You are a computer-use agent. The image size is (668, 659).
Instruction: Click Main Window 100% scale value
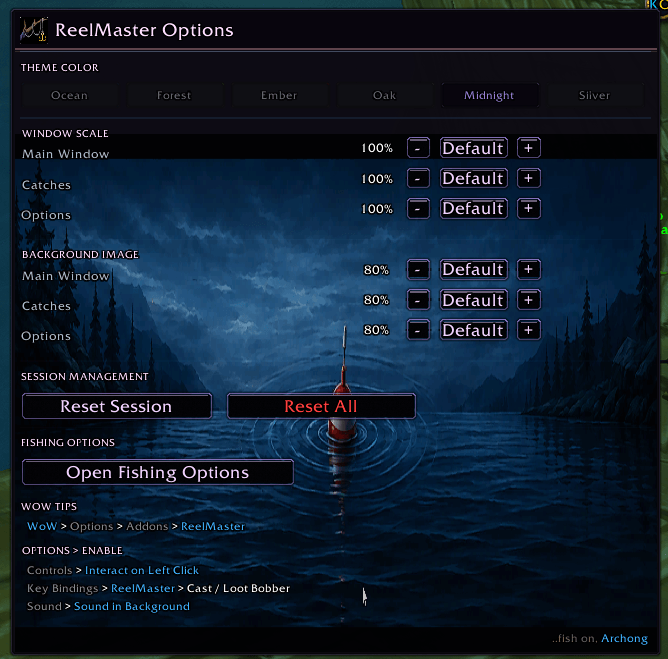click(x=377, y=148)
